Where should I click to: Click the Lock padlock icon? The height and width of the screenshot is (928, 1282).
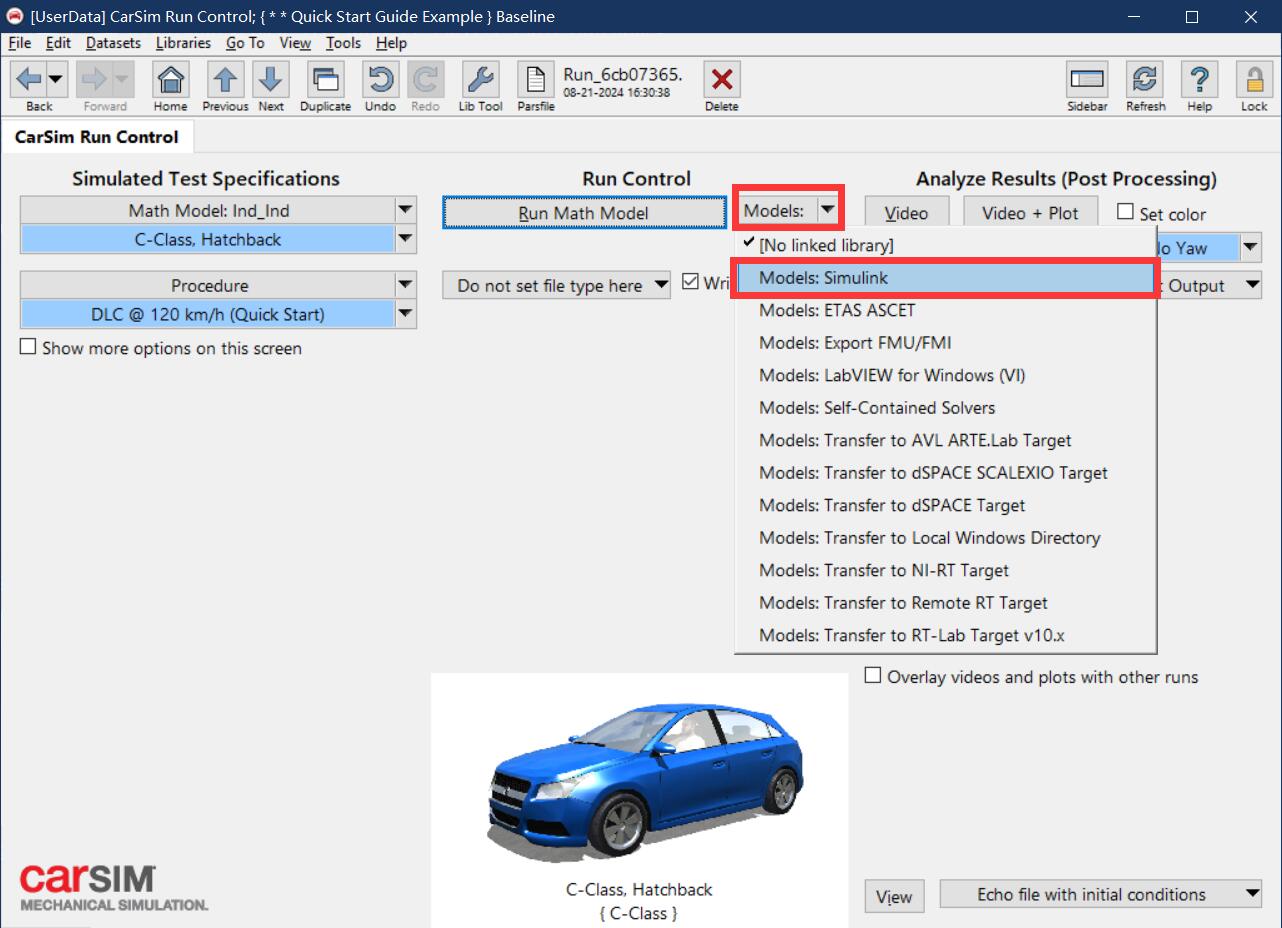[1254, 79]
